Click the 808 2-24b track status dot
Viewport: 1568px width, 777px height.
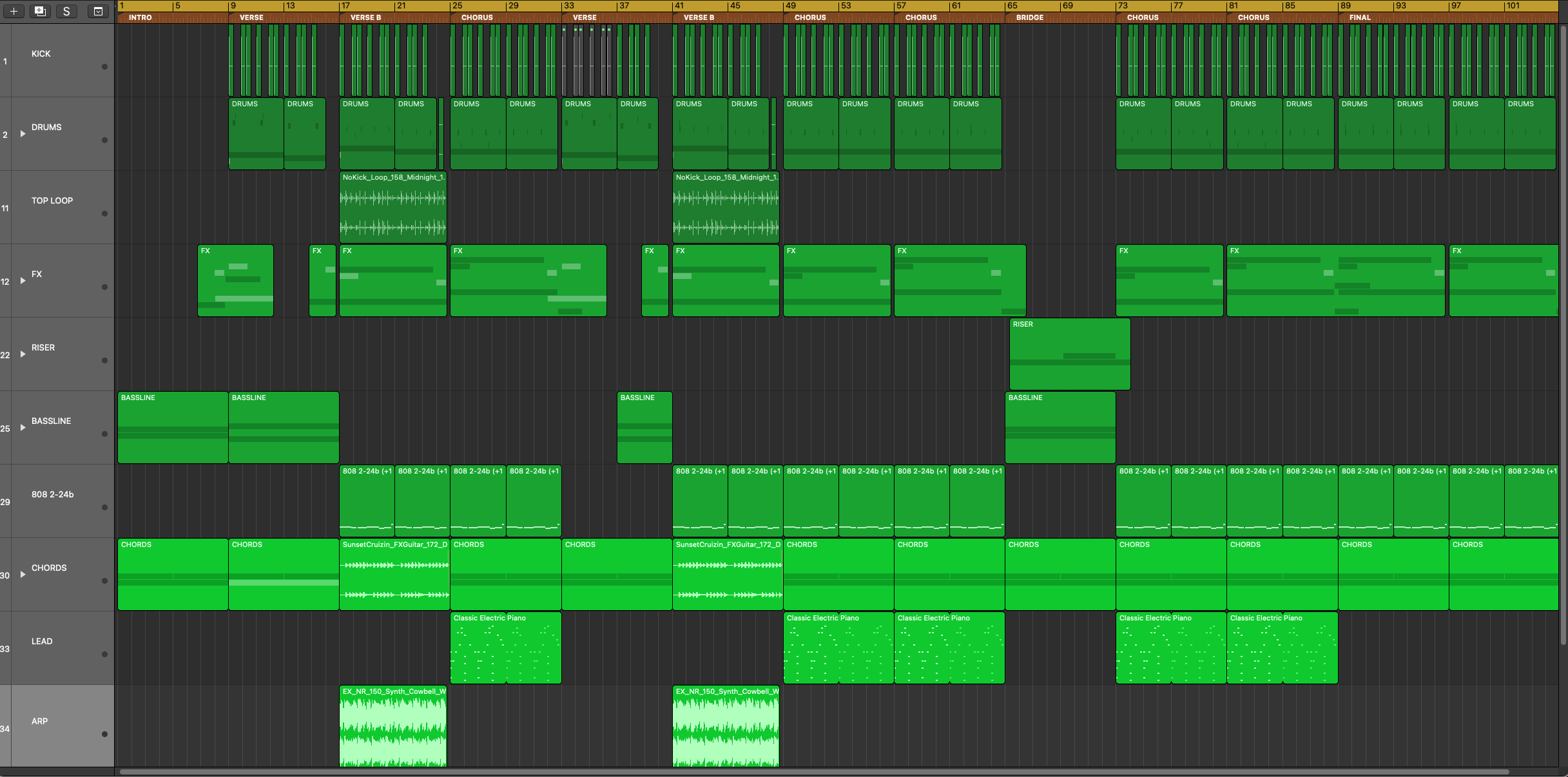point(104,507)
